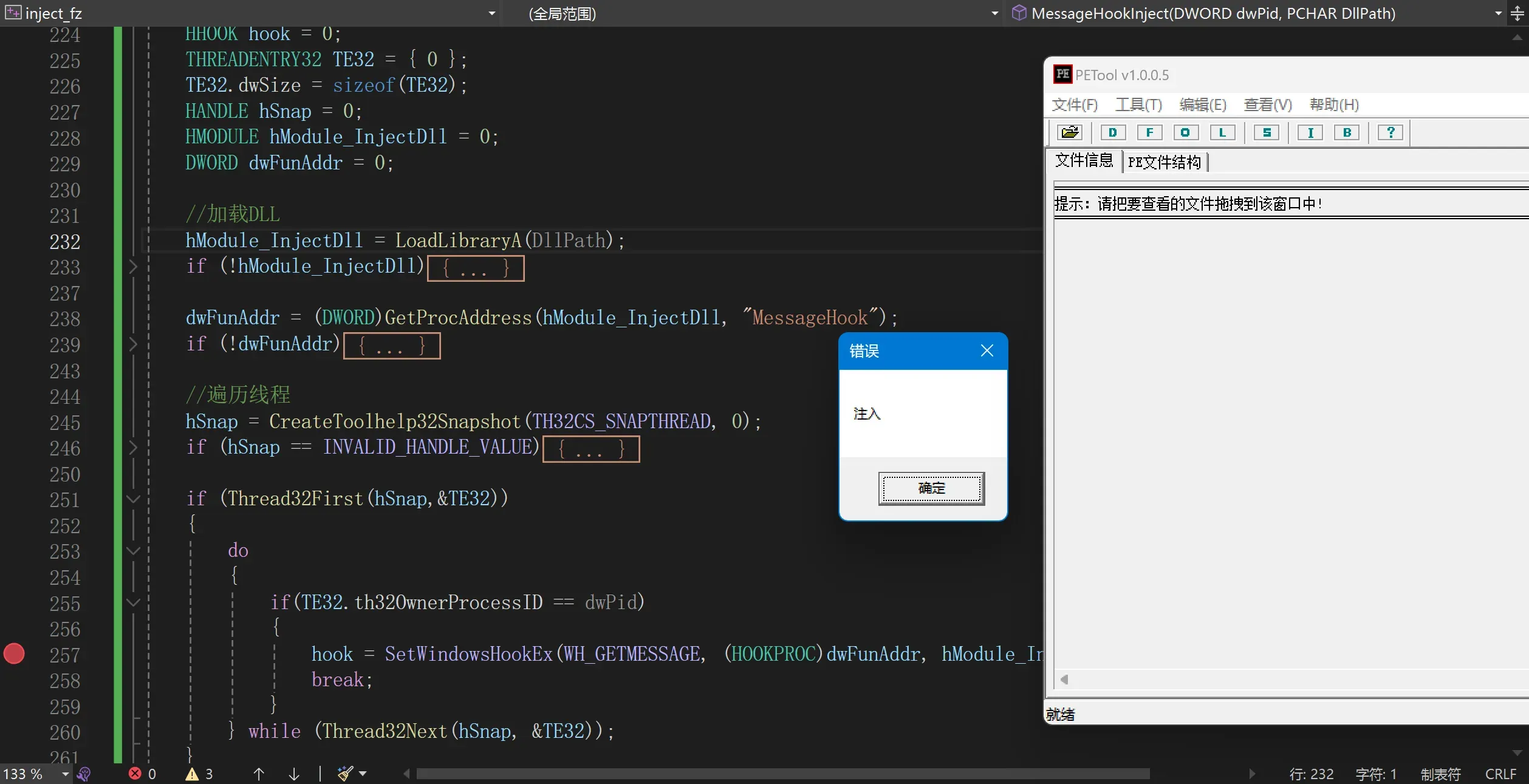Click the code cleanup brush icon in status bar
This screenshot has height=784, width=1529.
pos(345,773)
